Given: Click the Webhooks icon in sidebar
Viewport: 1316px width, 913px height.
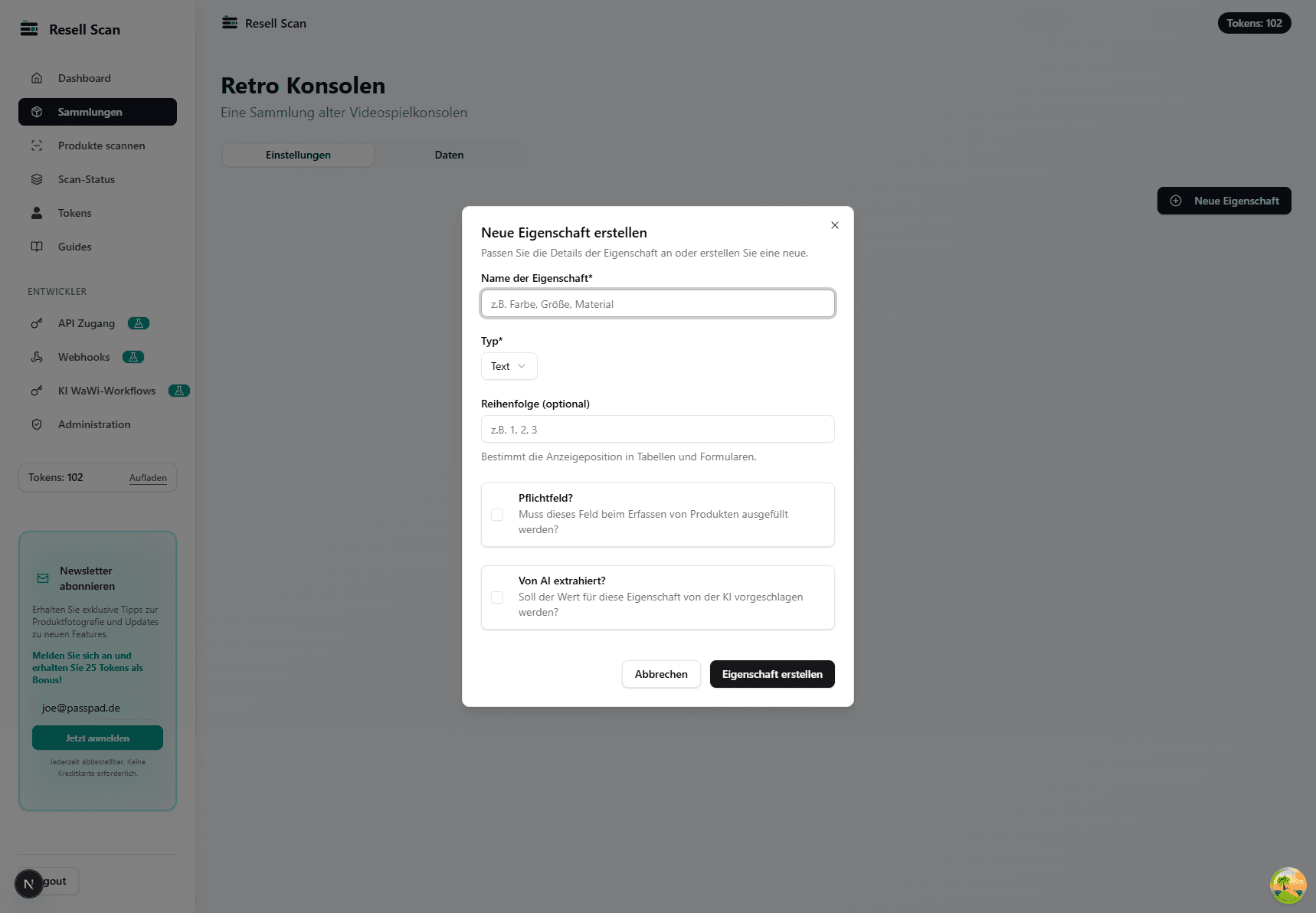Looking at the screenshot, I should 37,357.
